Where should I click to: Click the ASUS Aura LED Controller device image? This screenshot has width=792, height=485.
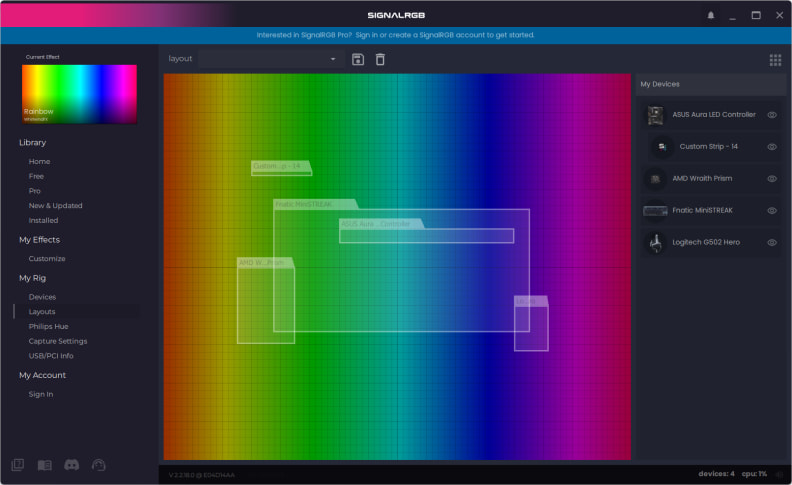click(656, 115)
